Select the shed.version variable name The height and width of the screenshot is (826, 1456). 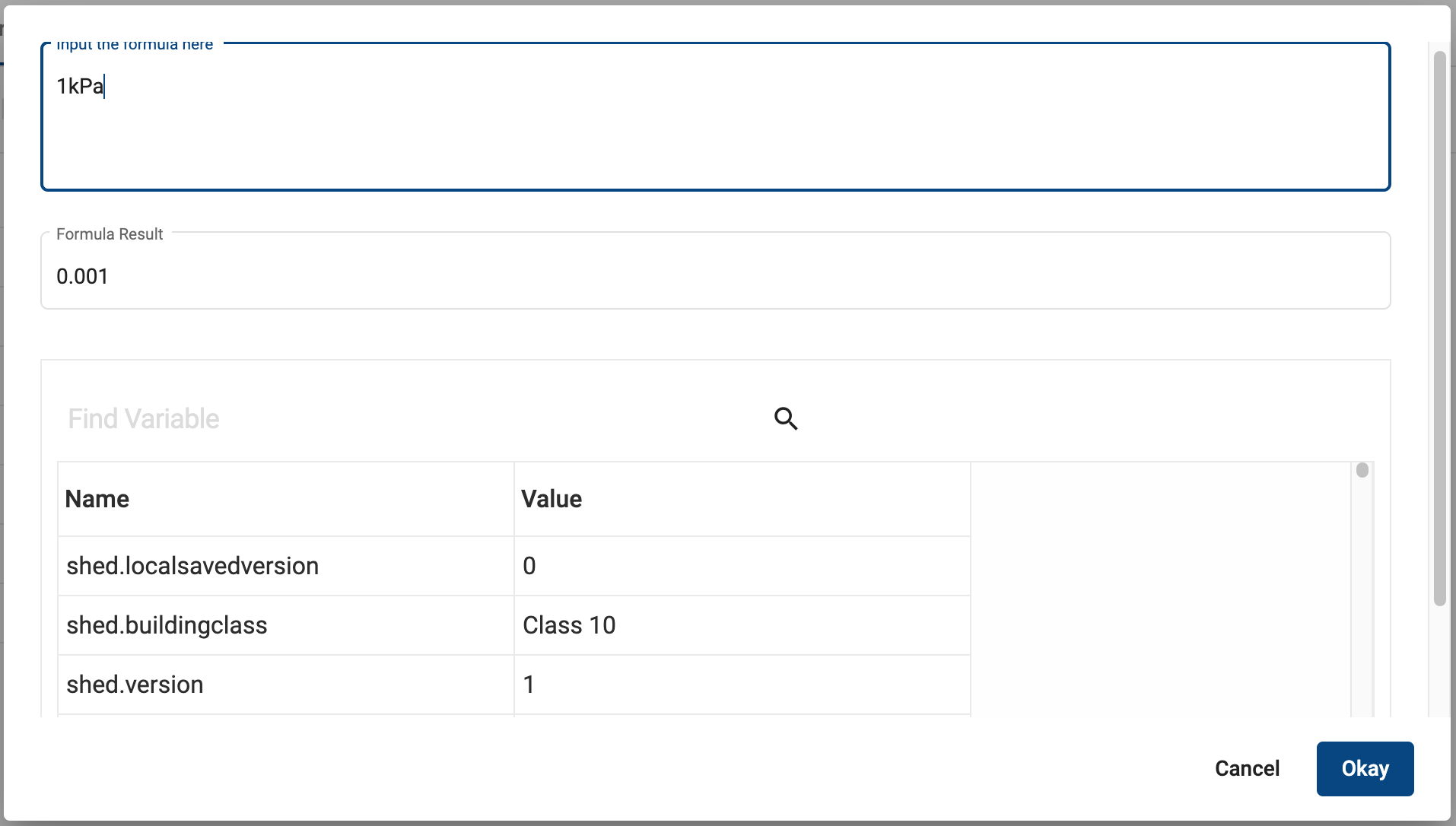click(135, 685)
